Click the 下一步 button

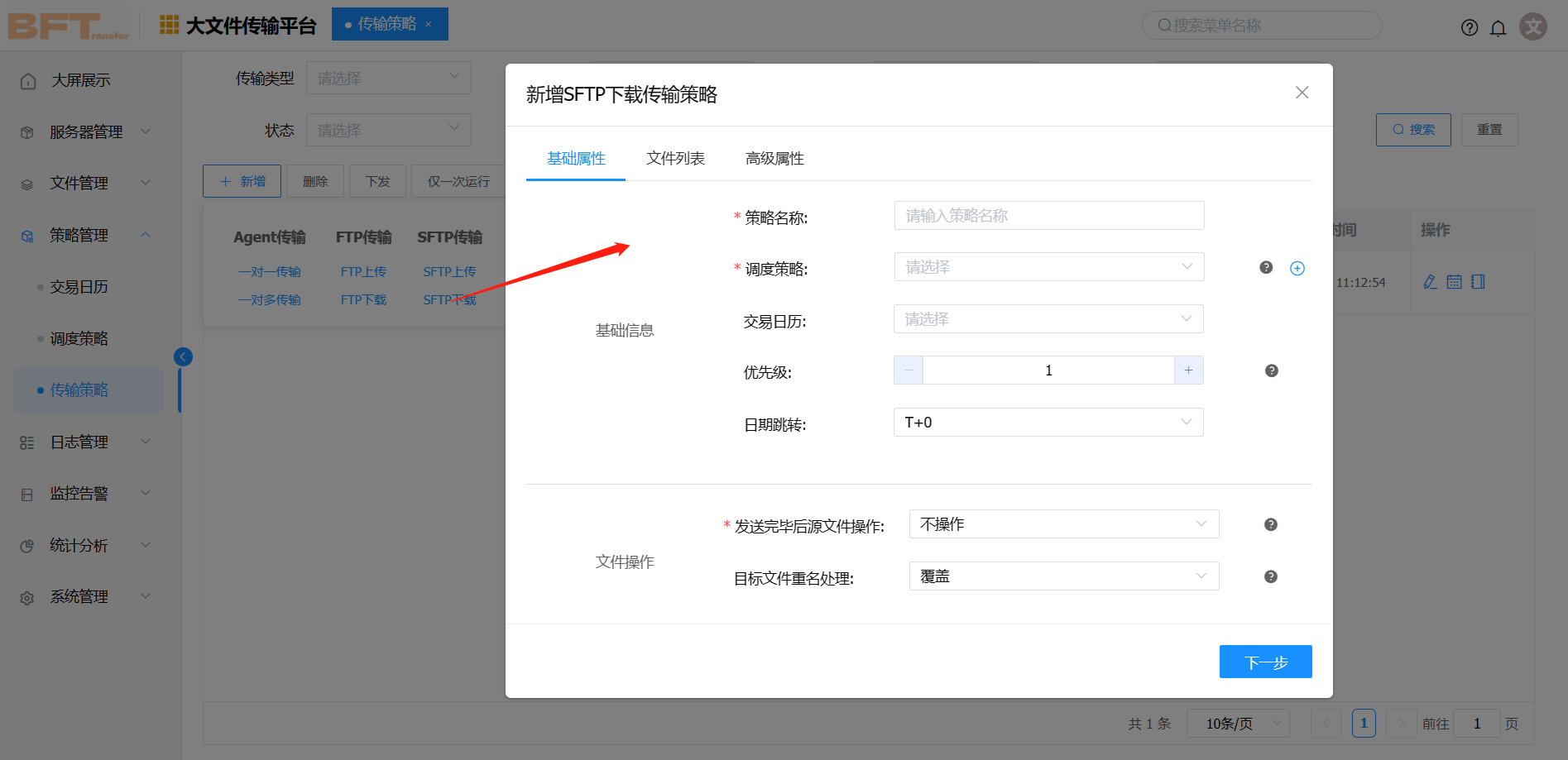pos(1264,662)
